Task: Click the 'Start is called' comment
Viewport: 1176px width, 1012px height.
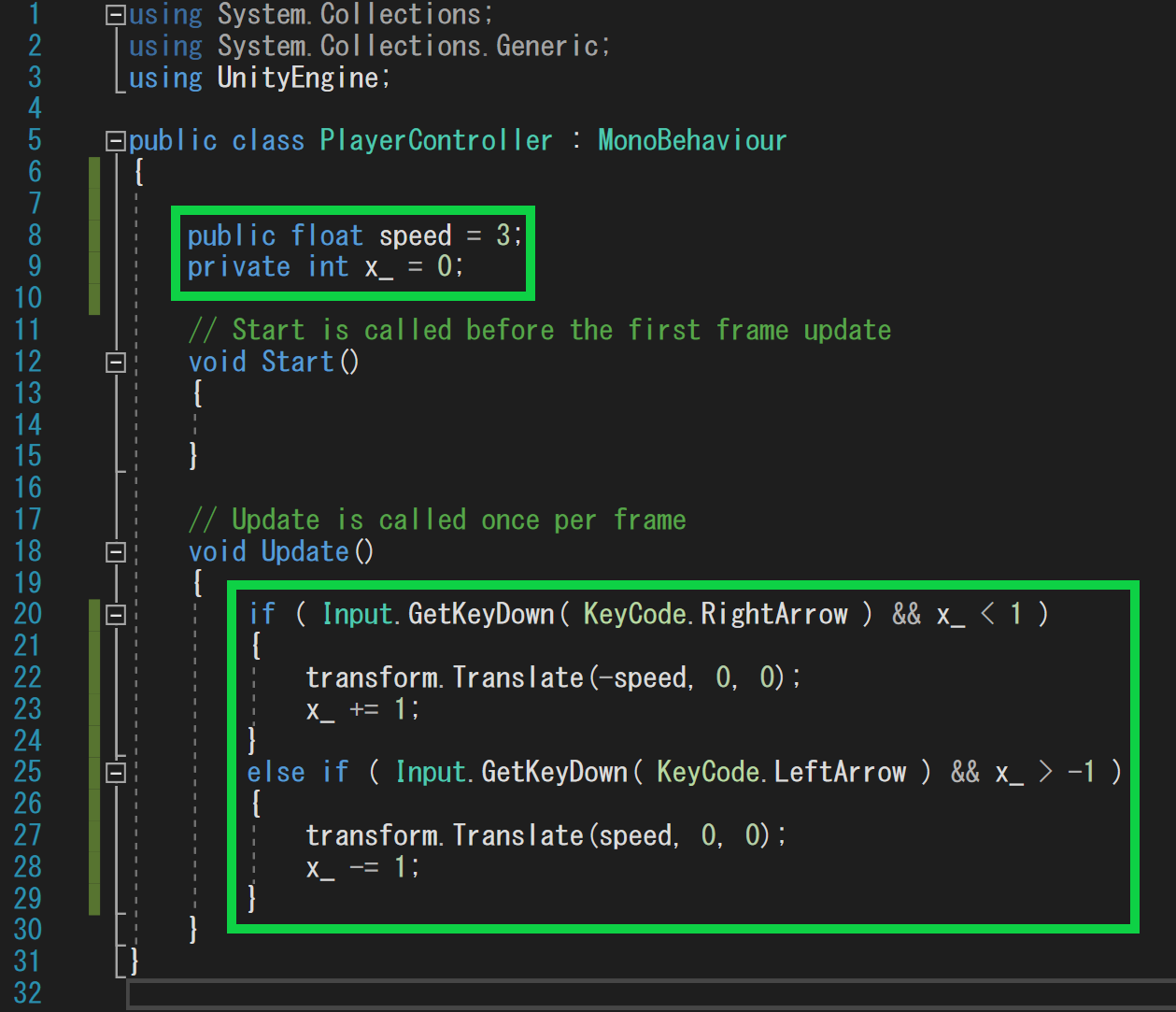Action: (x=539, y=330)
